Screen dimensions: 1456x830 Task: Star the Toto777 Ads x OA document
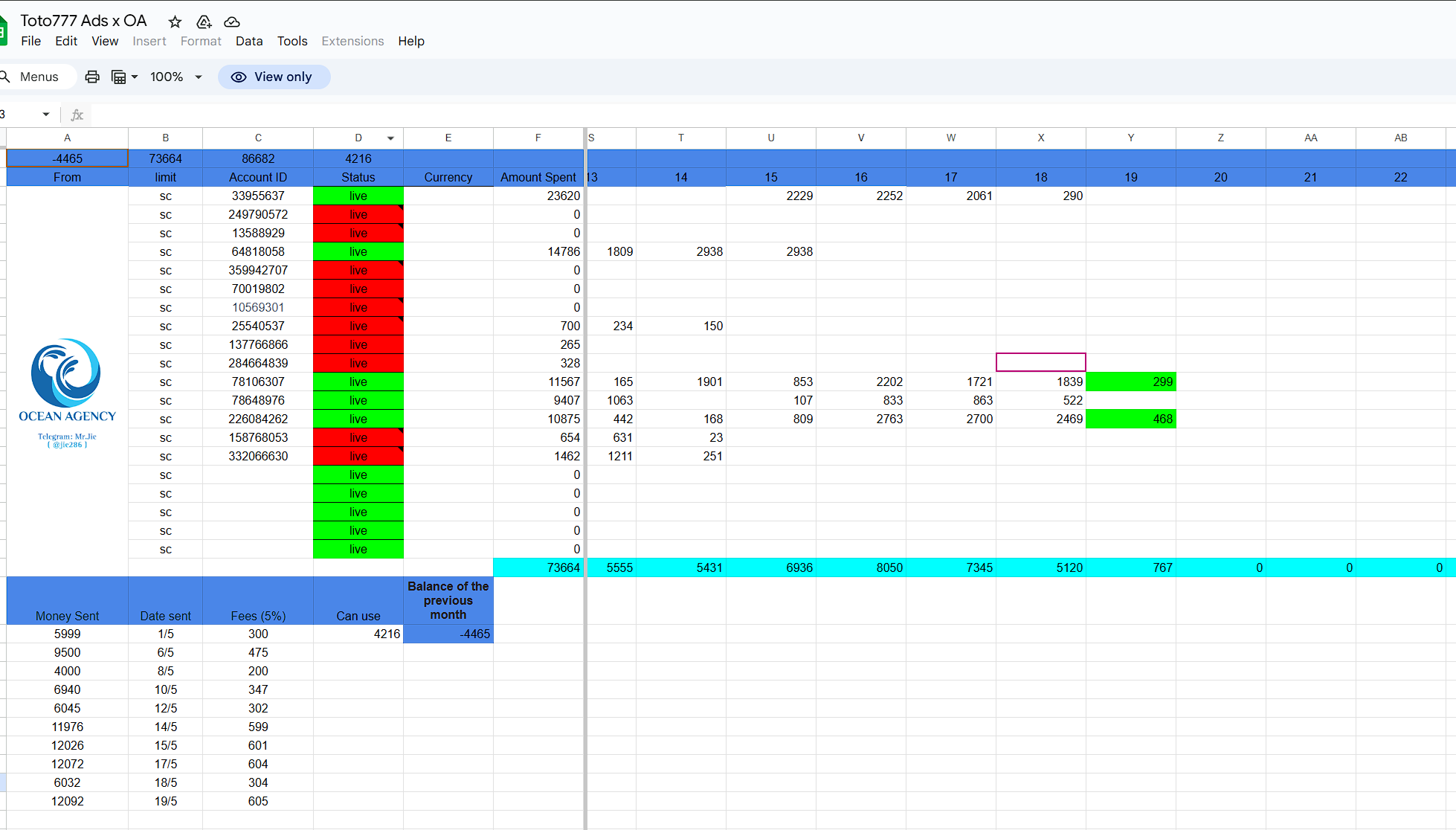175,22
